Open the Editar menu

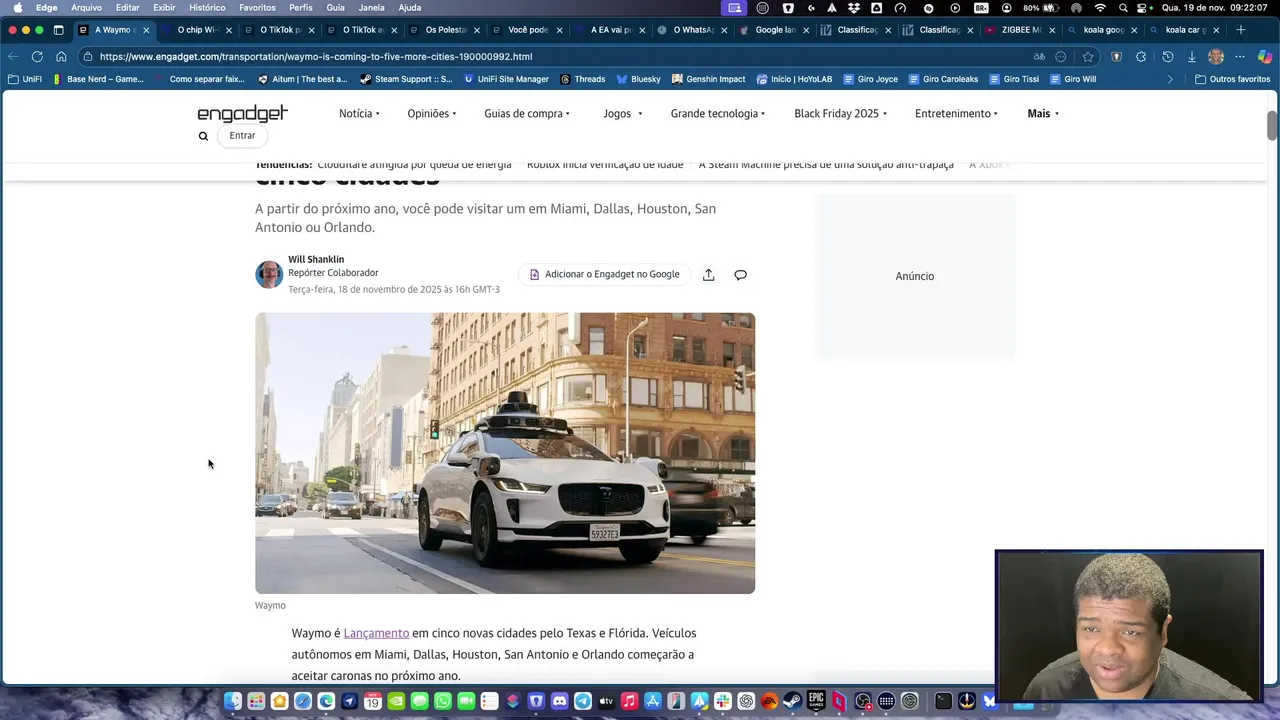tap(127, 7)
